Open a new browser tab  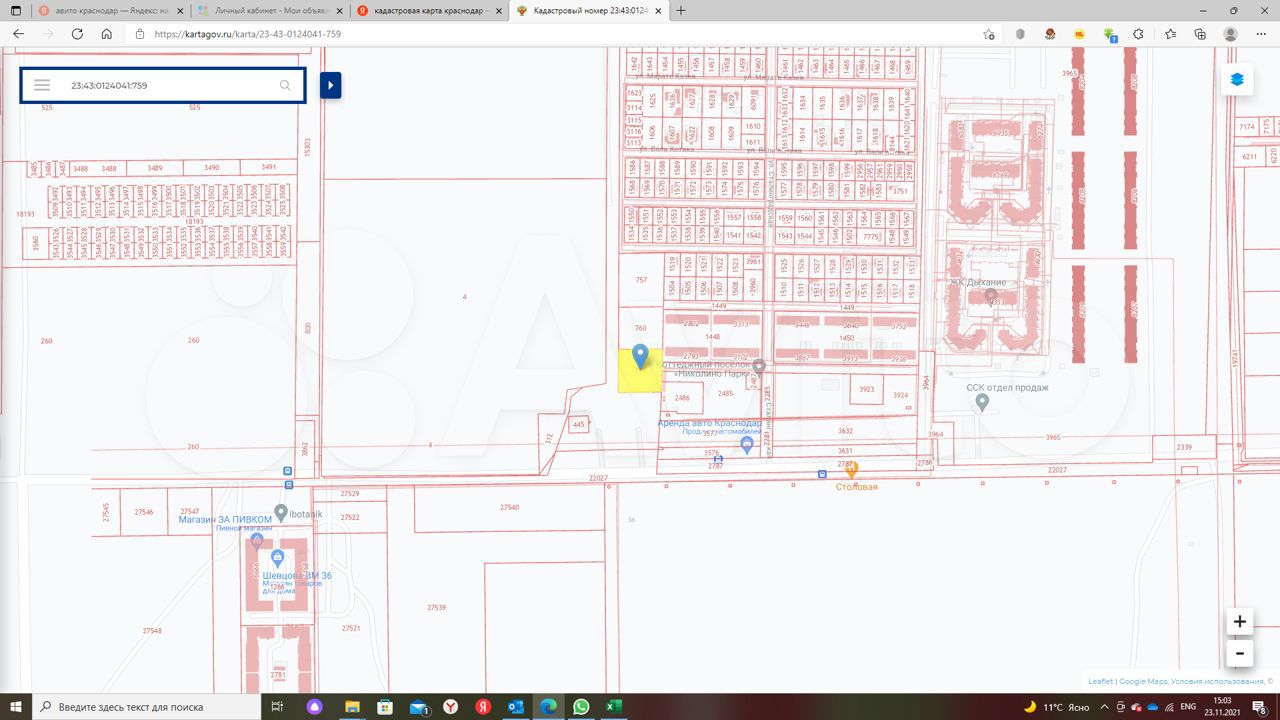click(681, 10)
